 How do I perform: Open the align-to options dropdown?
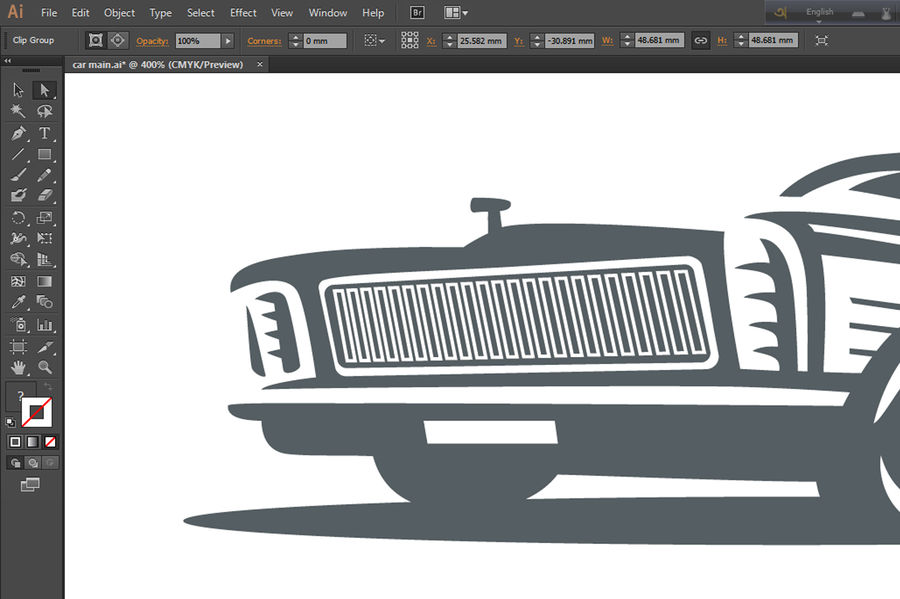pos(375,41)
